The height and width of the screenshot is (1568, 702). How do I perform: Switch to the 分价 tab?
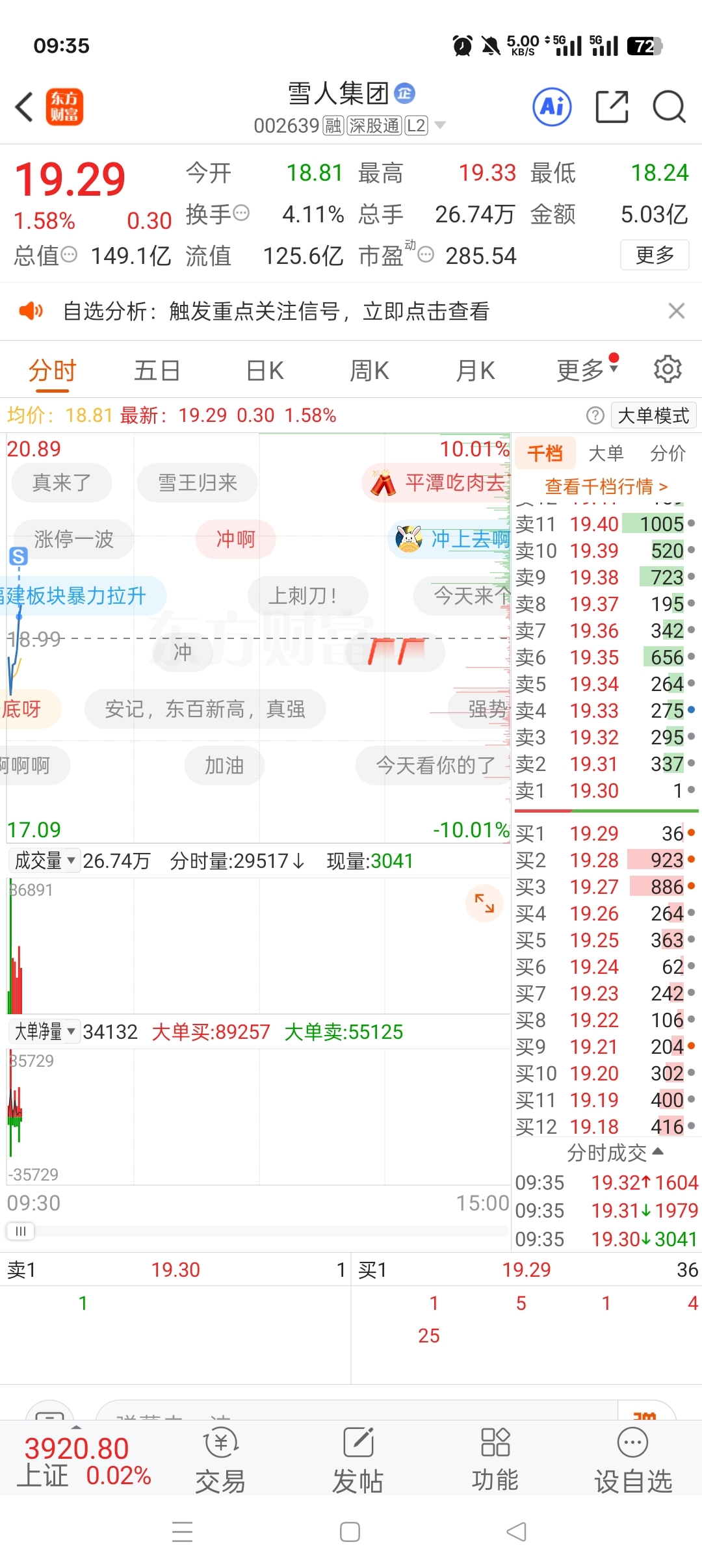point(668,453)
